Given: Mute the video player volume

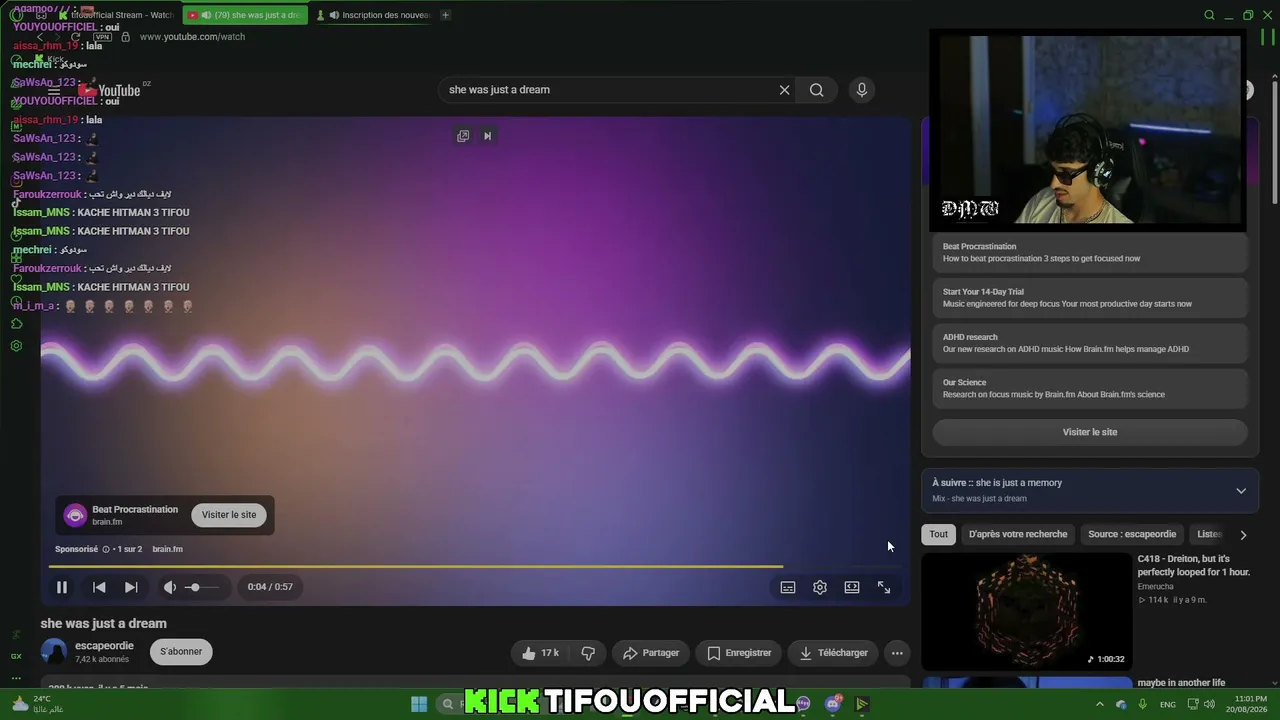Looking at the screenshot, I should (x=170, y=587).
